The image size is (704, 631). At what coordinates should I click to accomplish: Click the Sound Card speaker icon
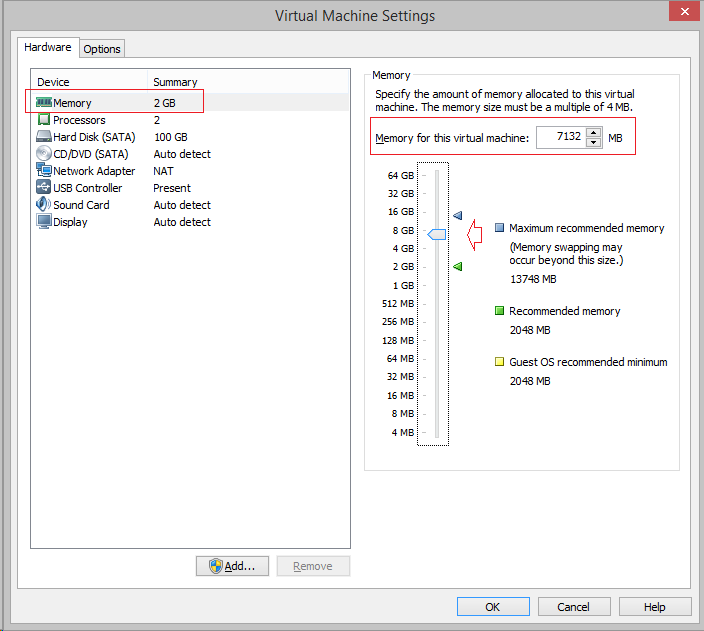[44, 204]
